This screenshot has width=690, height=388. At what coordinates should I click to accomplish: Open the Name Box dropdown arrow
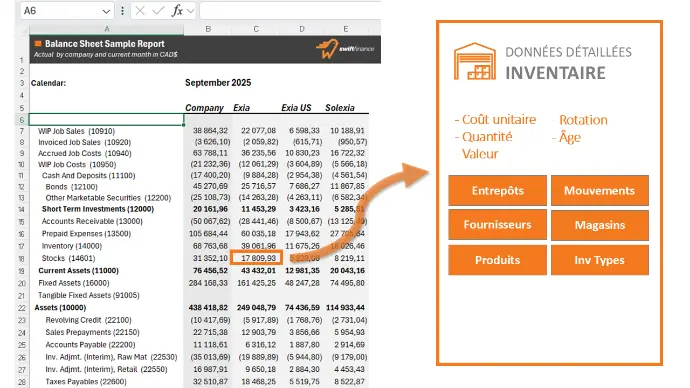click(106, 11)
